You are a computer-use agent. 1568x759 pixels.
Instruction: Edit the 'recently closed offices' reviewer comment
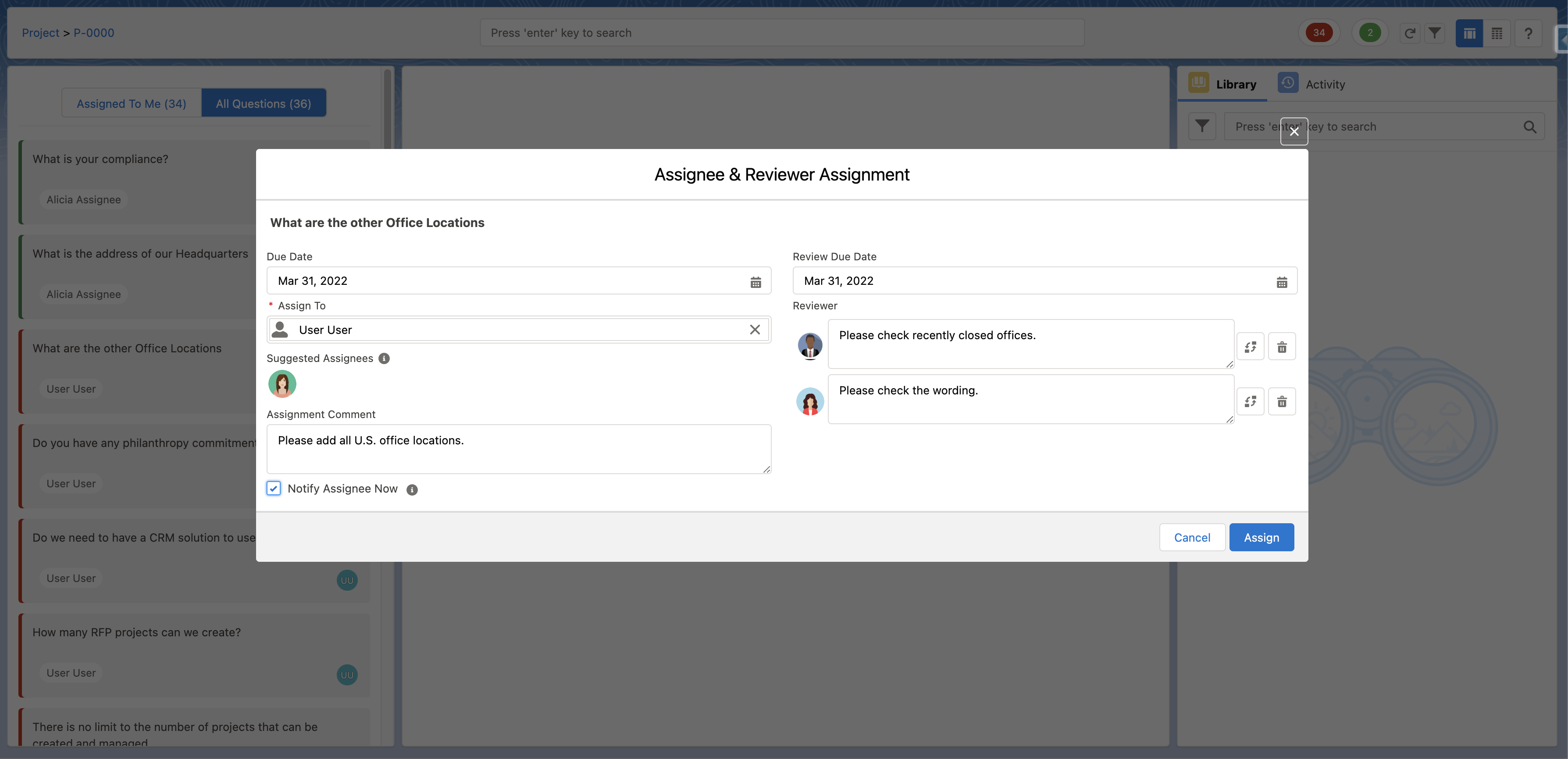click(x=1030, y=344)
